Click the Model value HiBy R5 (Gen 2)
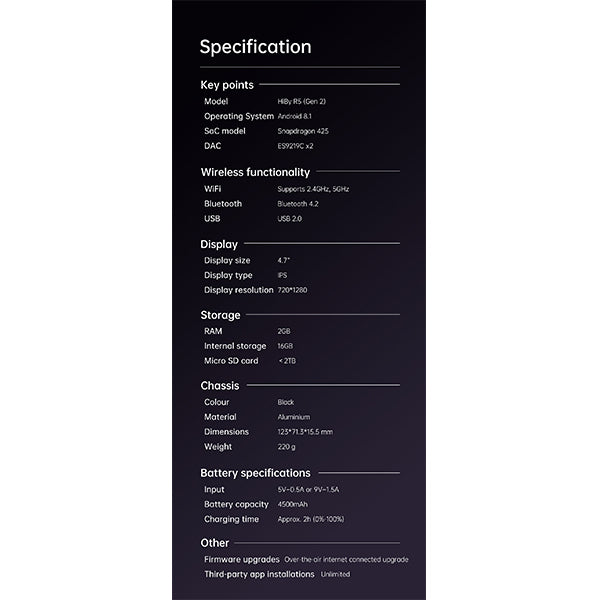The image size is (600, 600). click(302, 101)
